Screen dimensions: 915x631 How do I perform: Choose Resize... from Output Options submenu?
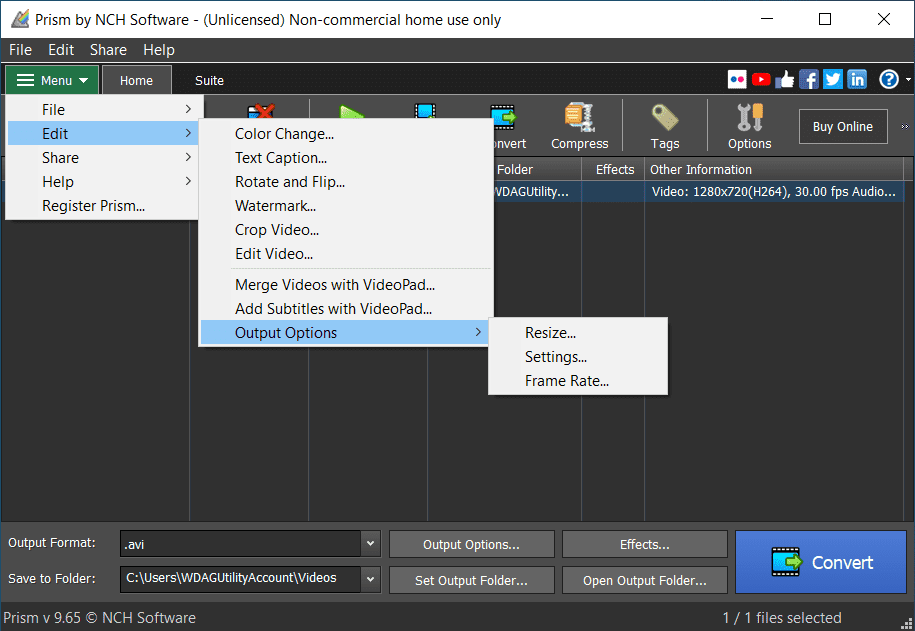[578, 333]
